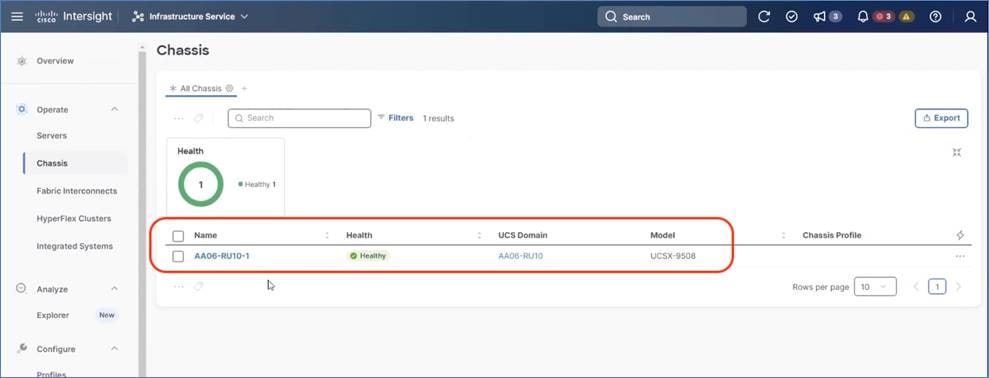Open the Rows per page dropdown
Viewport: 989px width, 378px height.
pos(875,287)
